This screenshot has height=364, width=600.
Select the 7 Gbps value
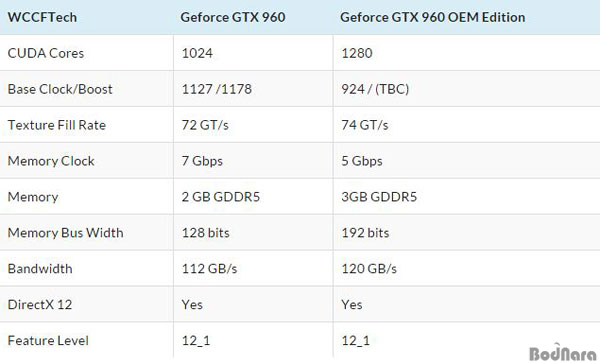click(x=202, y=161)
